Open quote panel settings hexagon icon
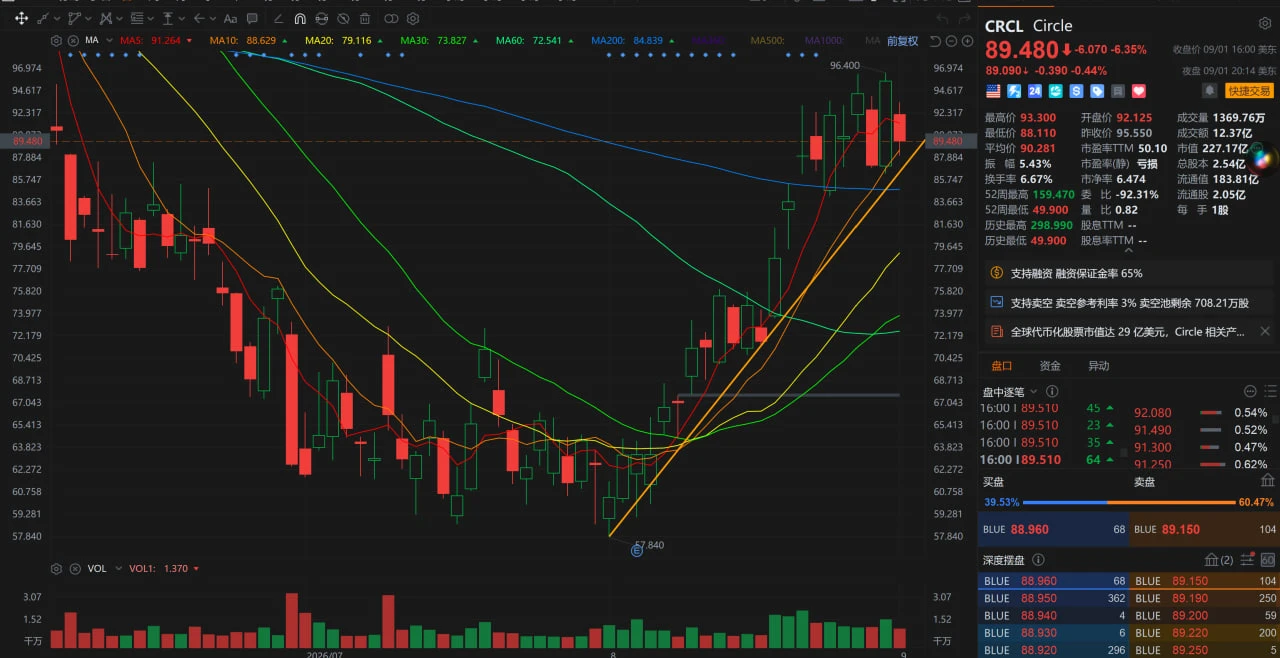The image size is (1280, 658). pyautogui.click(x=1264, y=24)
